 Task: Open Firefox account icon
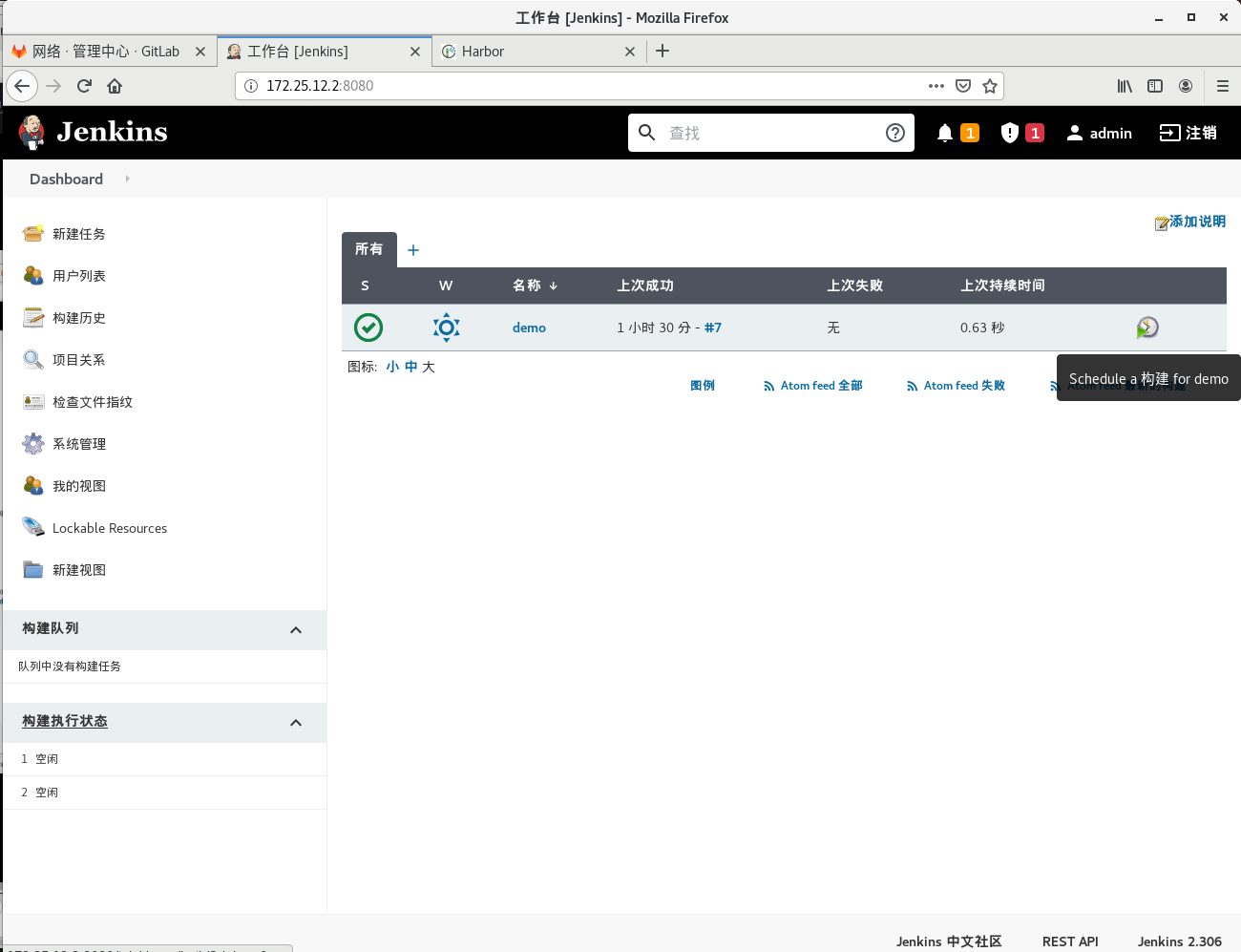1186,86
